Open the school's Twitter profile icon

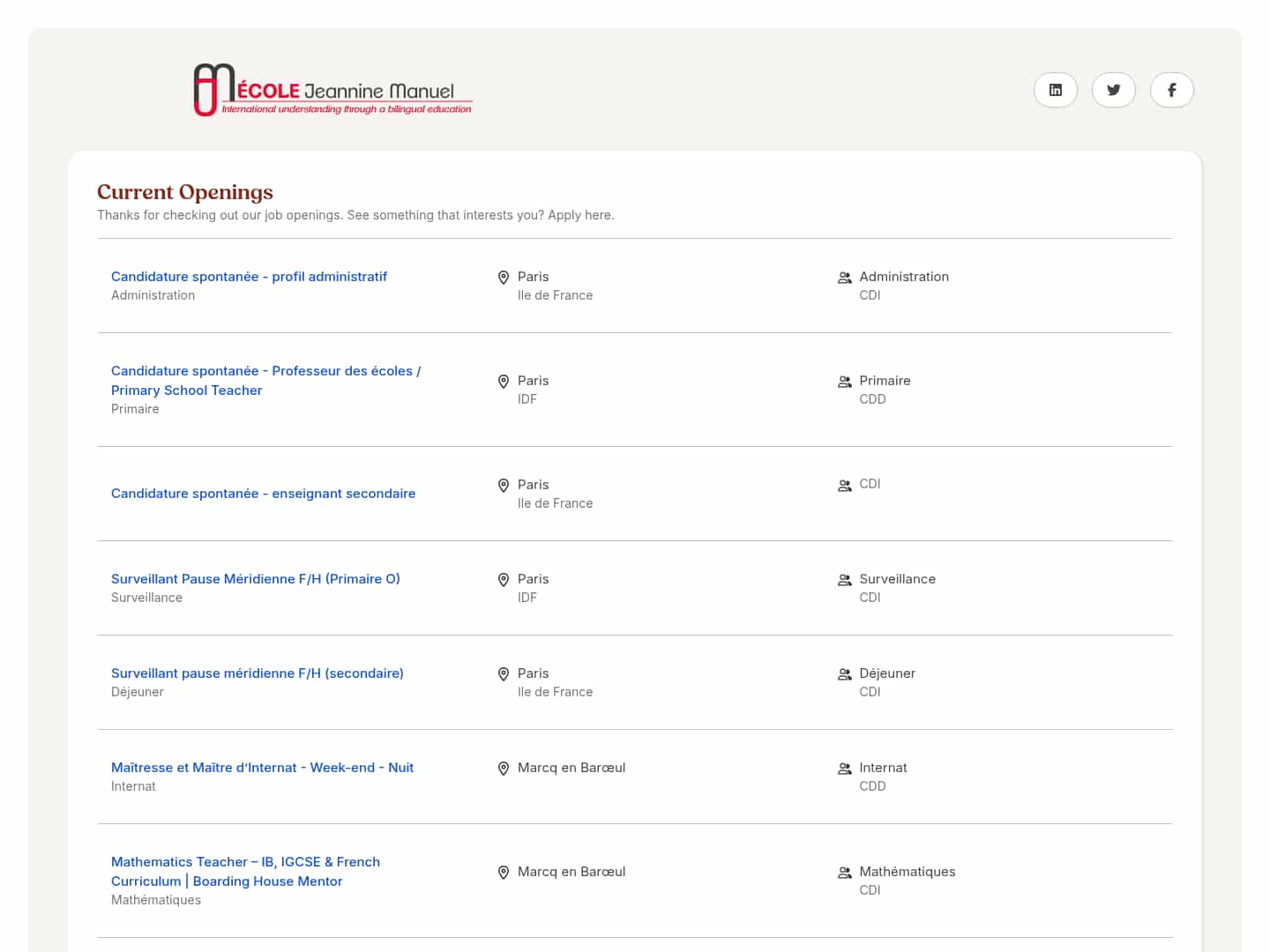(x=1113, y=90)
